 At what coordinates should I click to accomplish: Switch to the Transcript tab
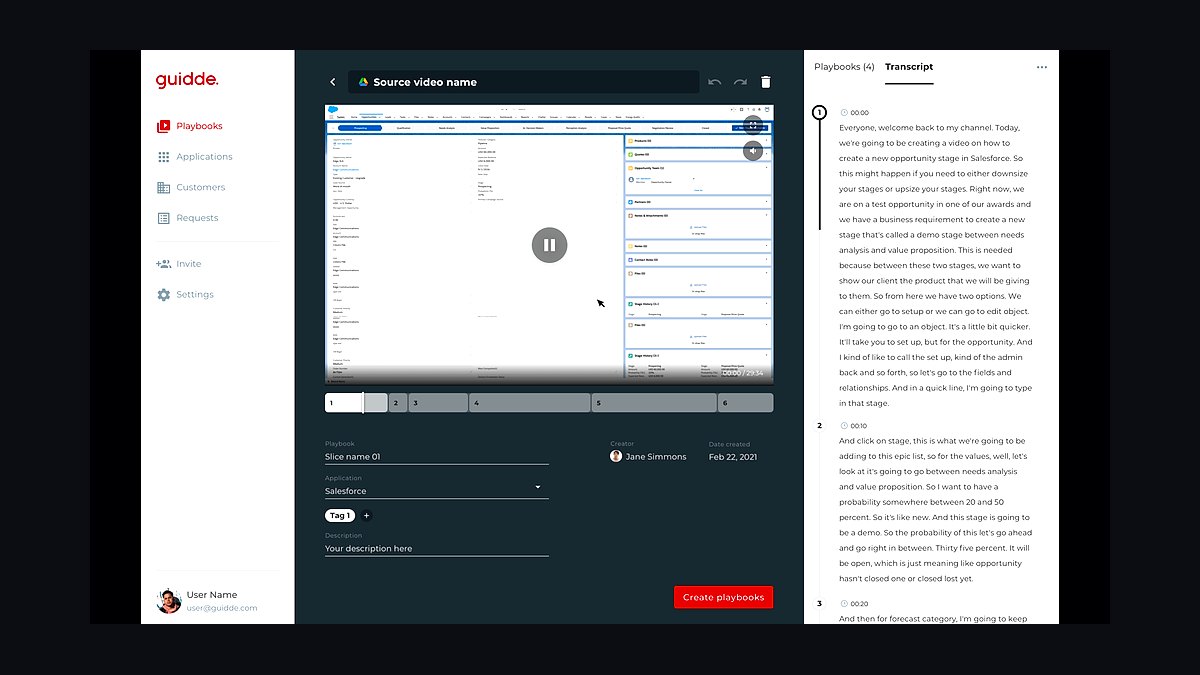point(909,67)
